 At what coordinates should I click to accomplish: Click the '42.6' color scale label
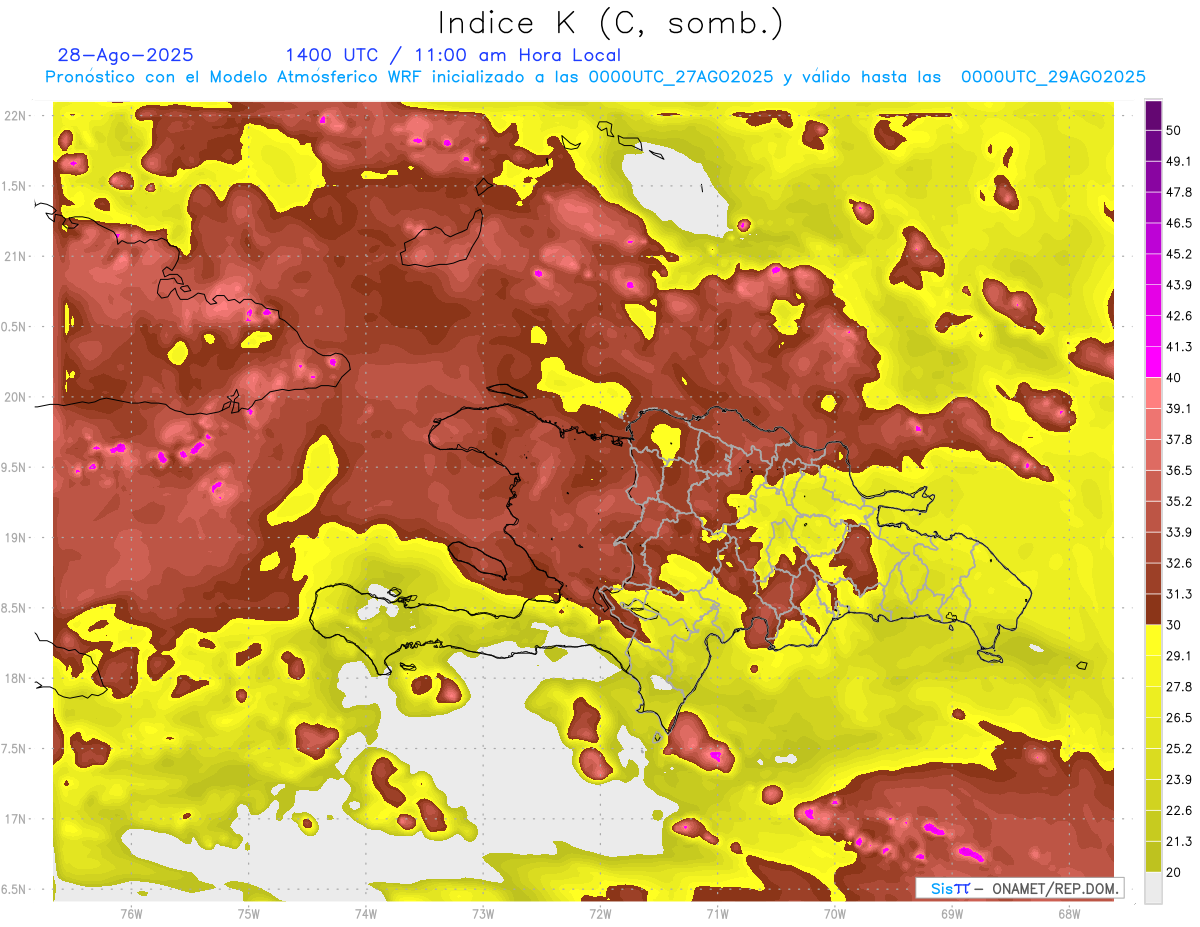[1179, 316]
